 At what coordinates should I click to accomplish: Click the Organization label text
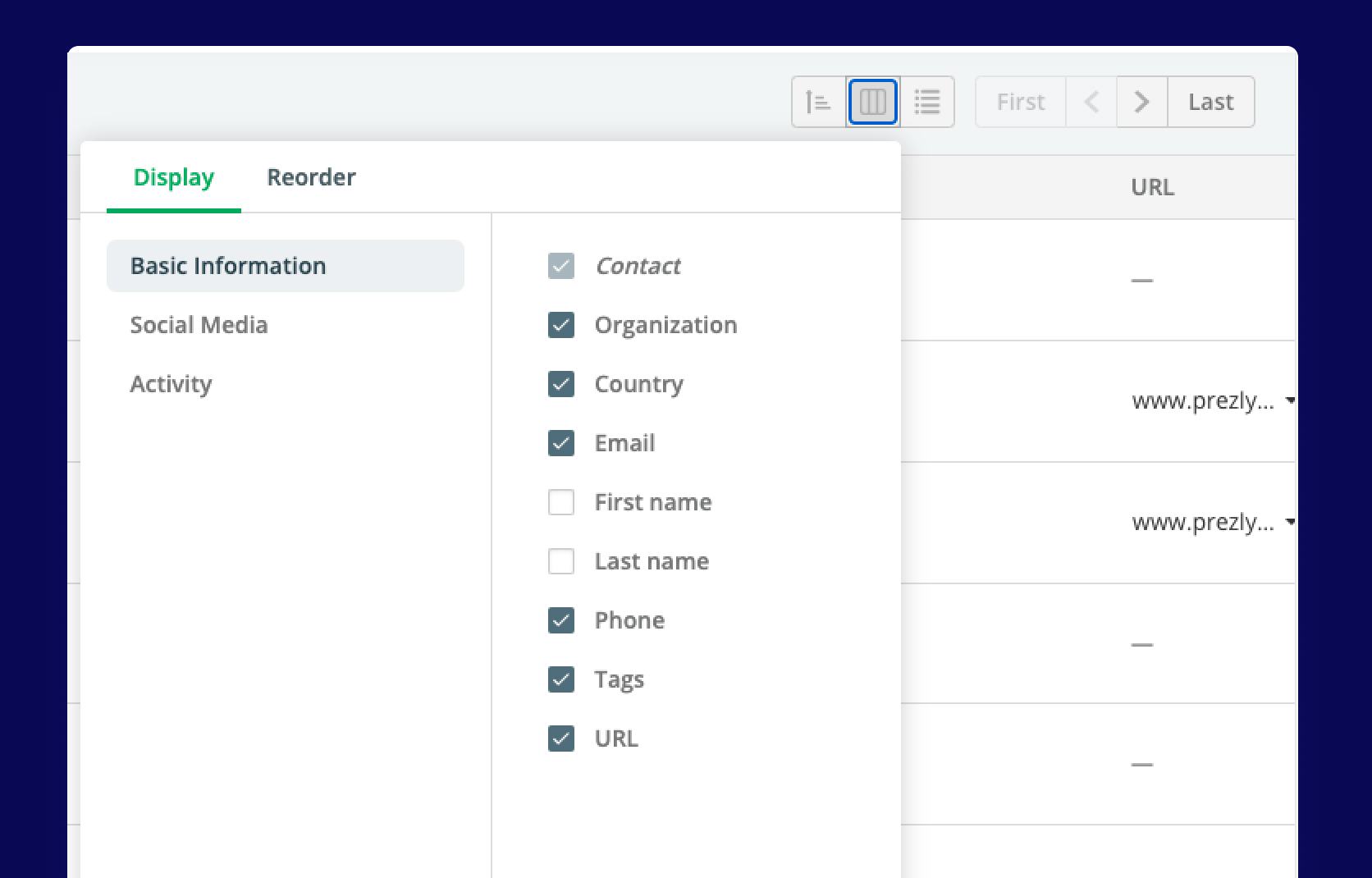pos(665,326)
